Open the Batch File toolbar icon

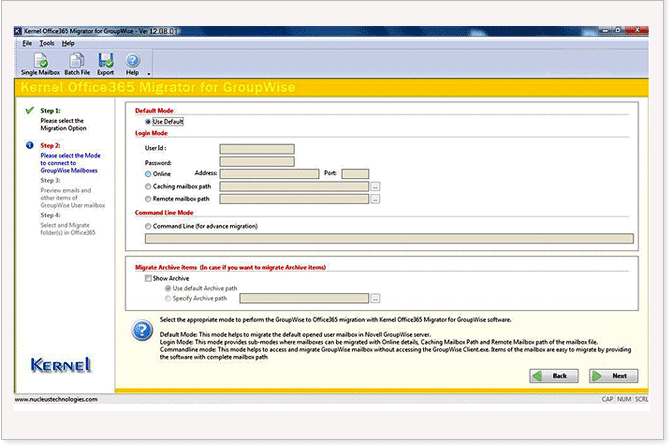pyautogui.click(x=77, y=64)
